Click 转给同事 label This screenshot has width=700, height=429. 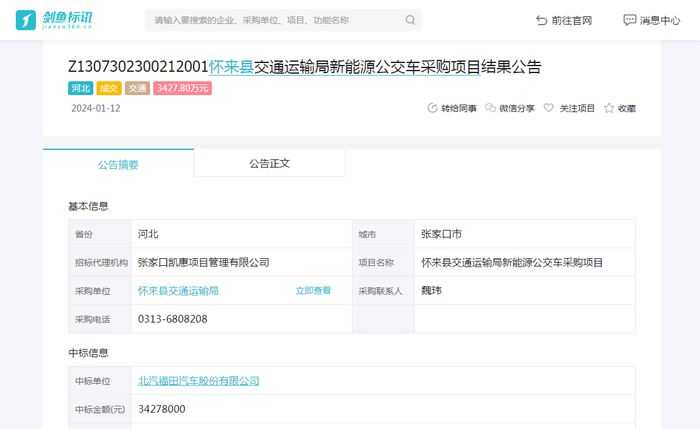pyautogui.click(x=459, y=108)
